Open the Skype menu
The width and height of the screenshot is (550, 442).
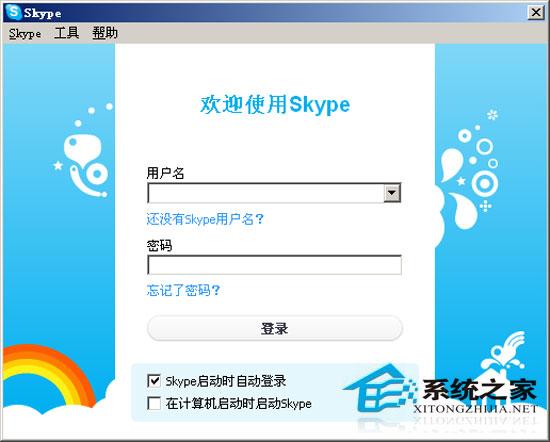(25, 33)
